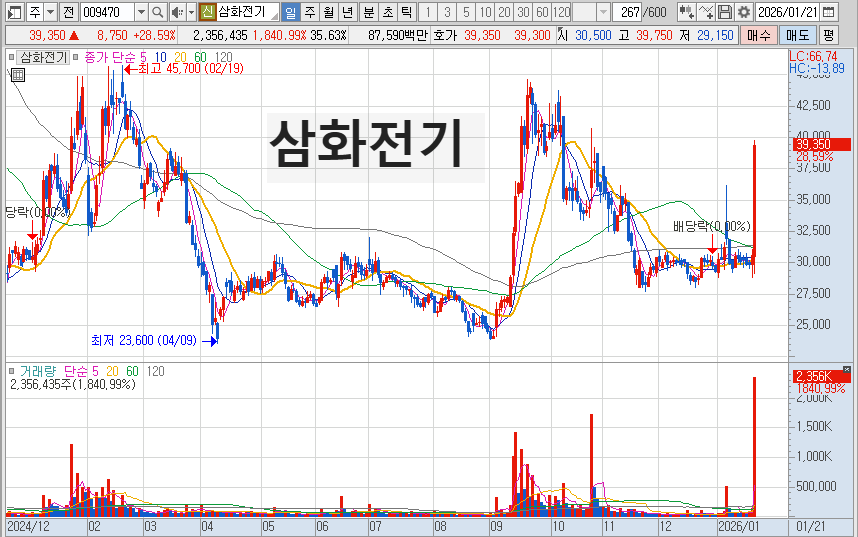Switch to the 월 monthly chart tab
Screen dimensions: 858x537
point(328,11)
